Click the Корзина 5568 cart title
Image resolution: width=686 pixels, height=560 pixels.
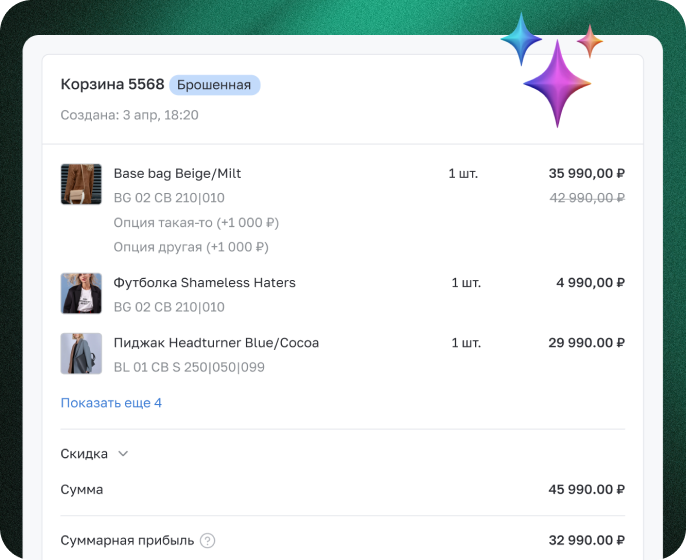tap(112, 84)
